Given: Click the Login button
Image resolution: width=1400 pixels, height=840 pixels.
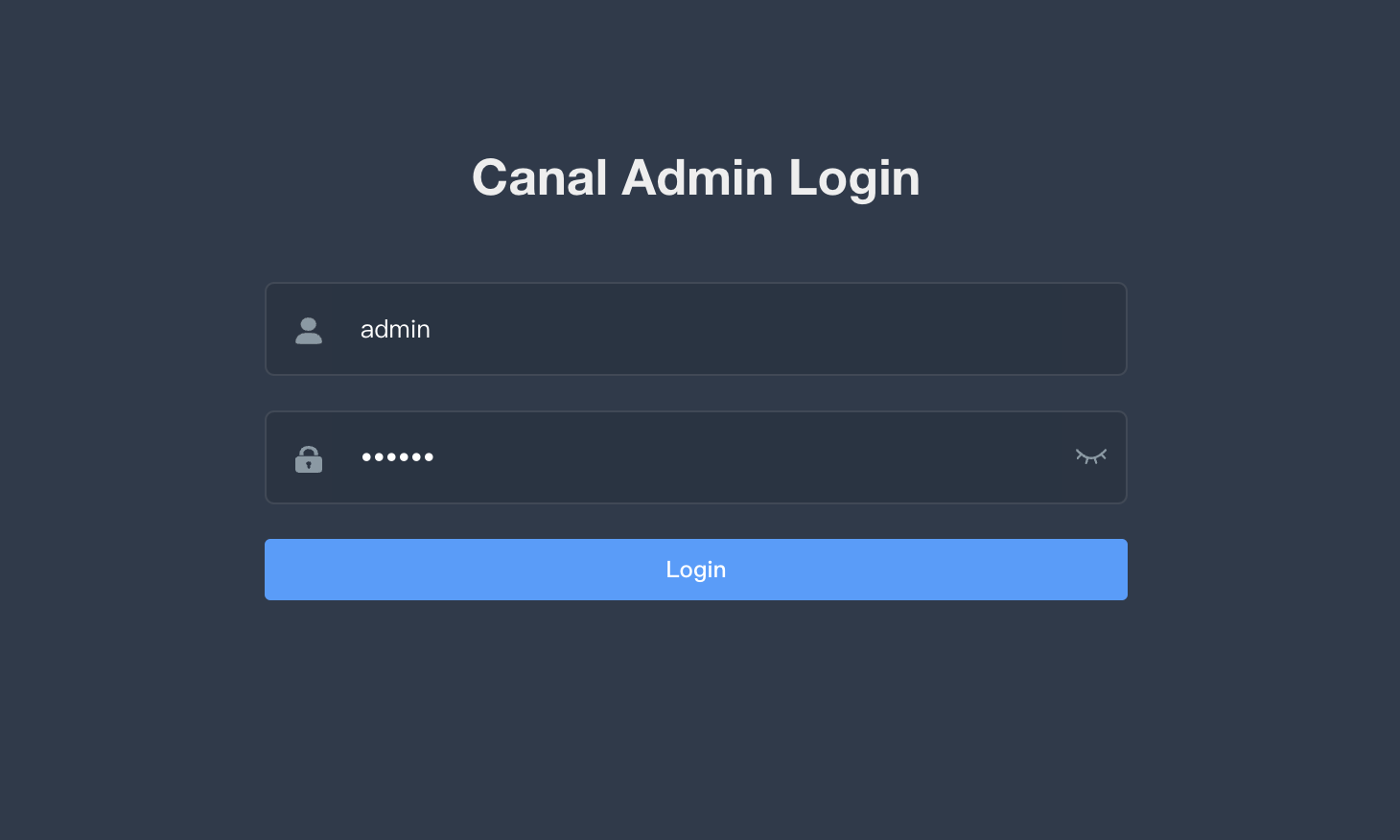Looking at the screenshot, I should click(696, 570).
